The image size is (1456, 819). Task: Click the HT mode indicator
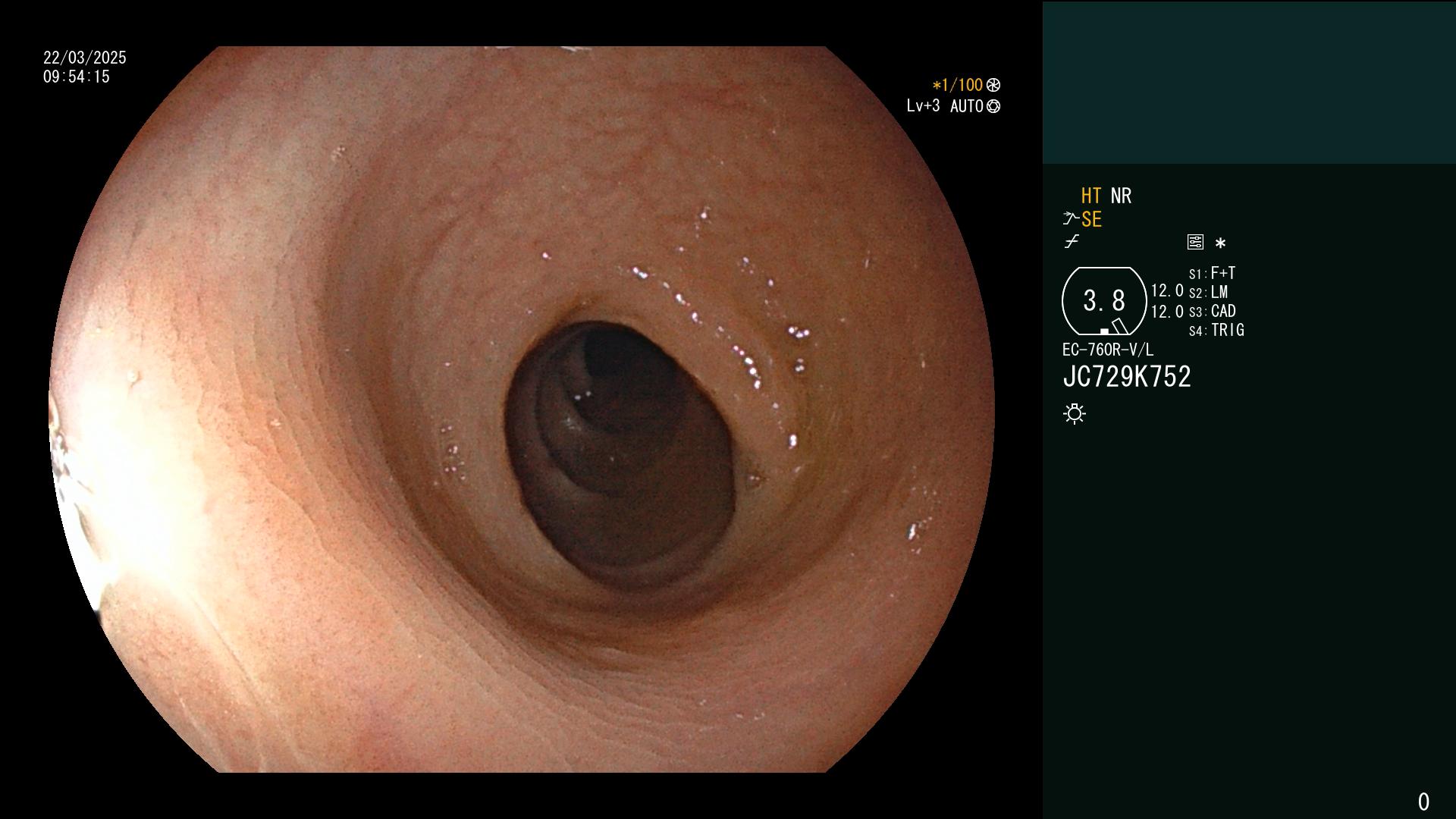[x=1091, y=196]
